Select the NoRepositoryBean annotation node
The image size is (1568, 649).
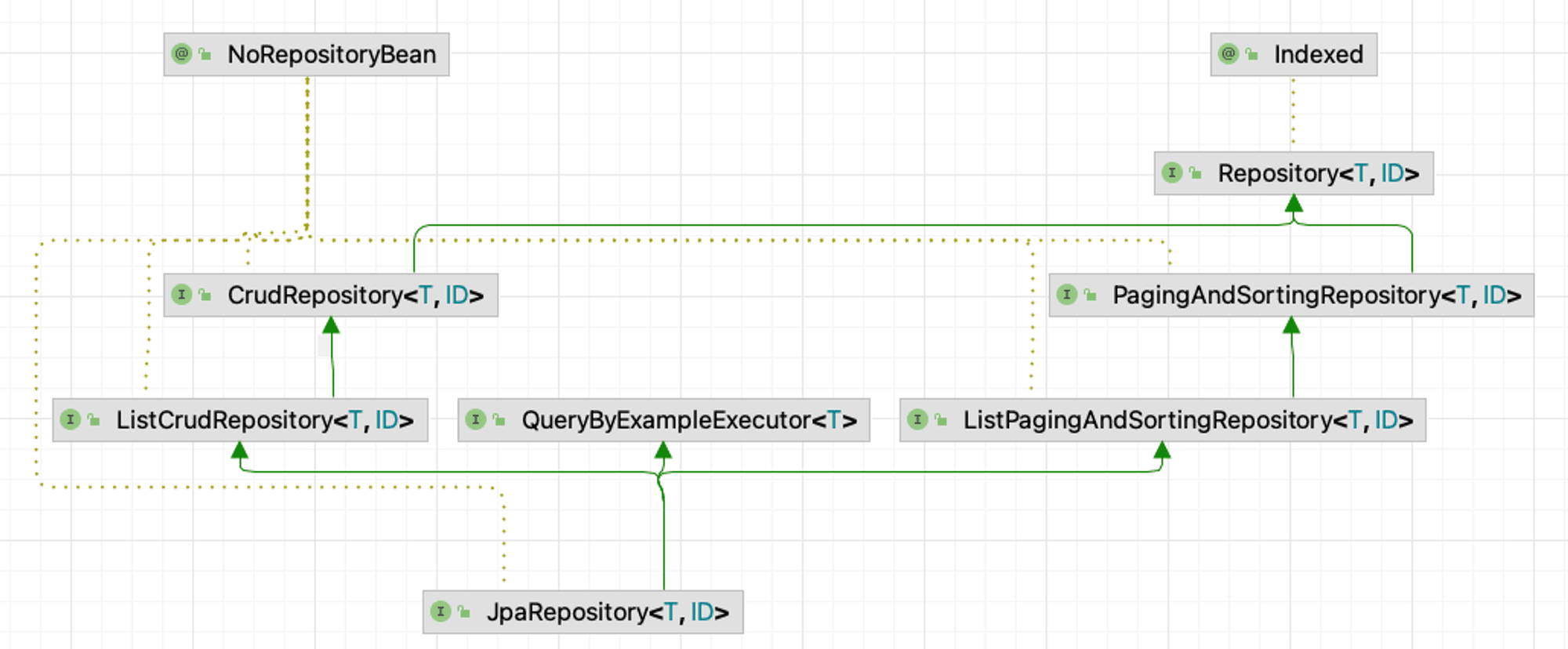[x=307, y=54]
